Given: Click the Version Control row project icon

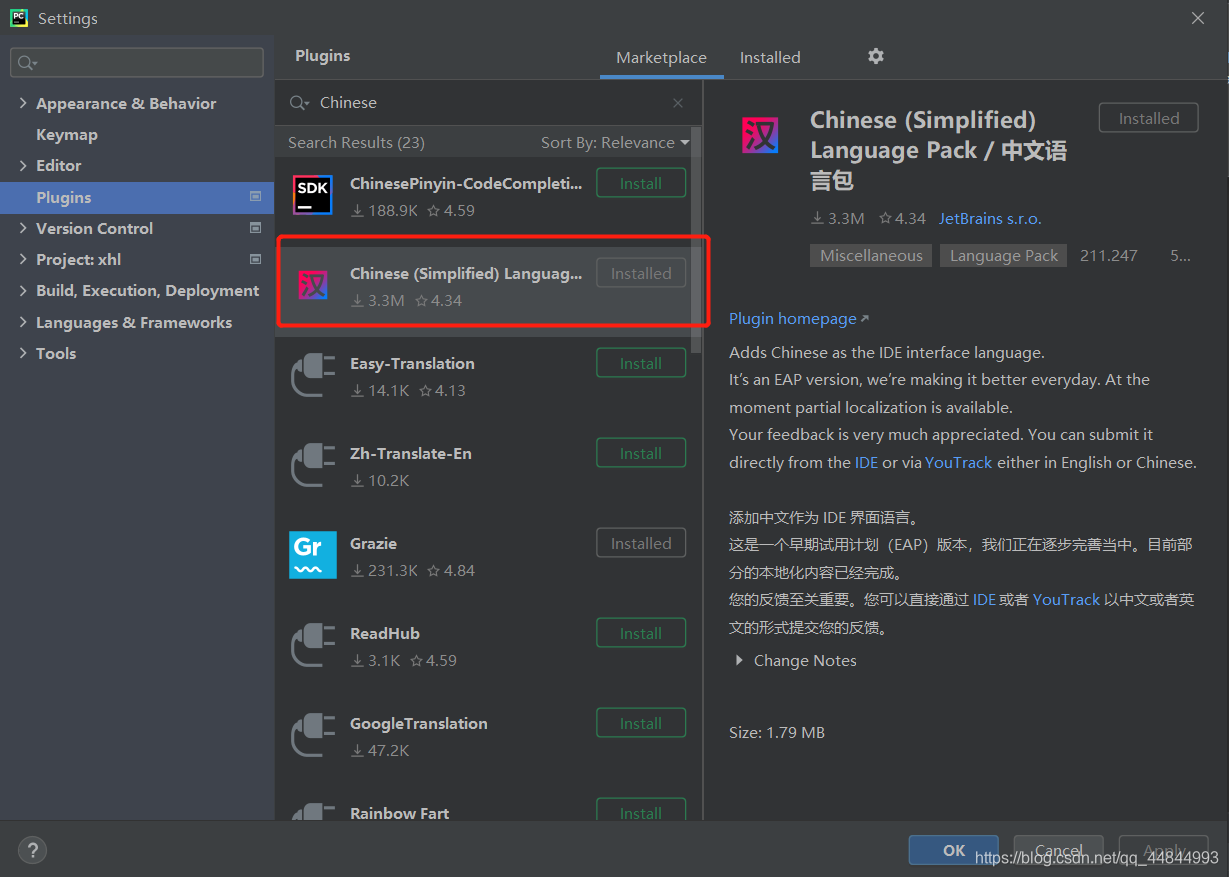Looking at the screenshot, I should pyautogui.click(x=255, y=228).
